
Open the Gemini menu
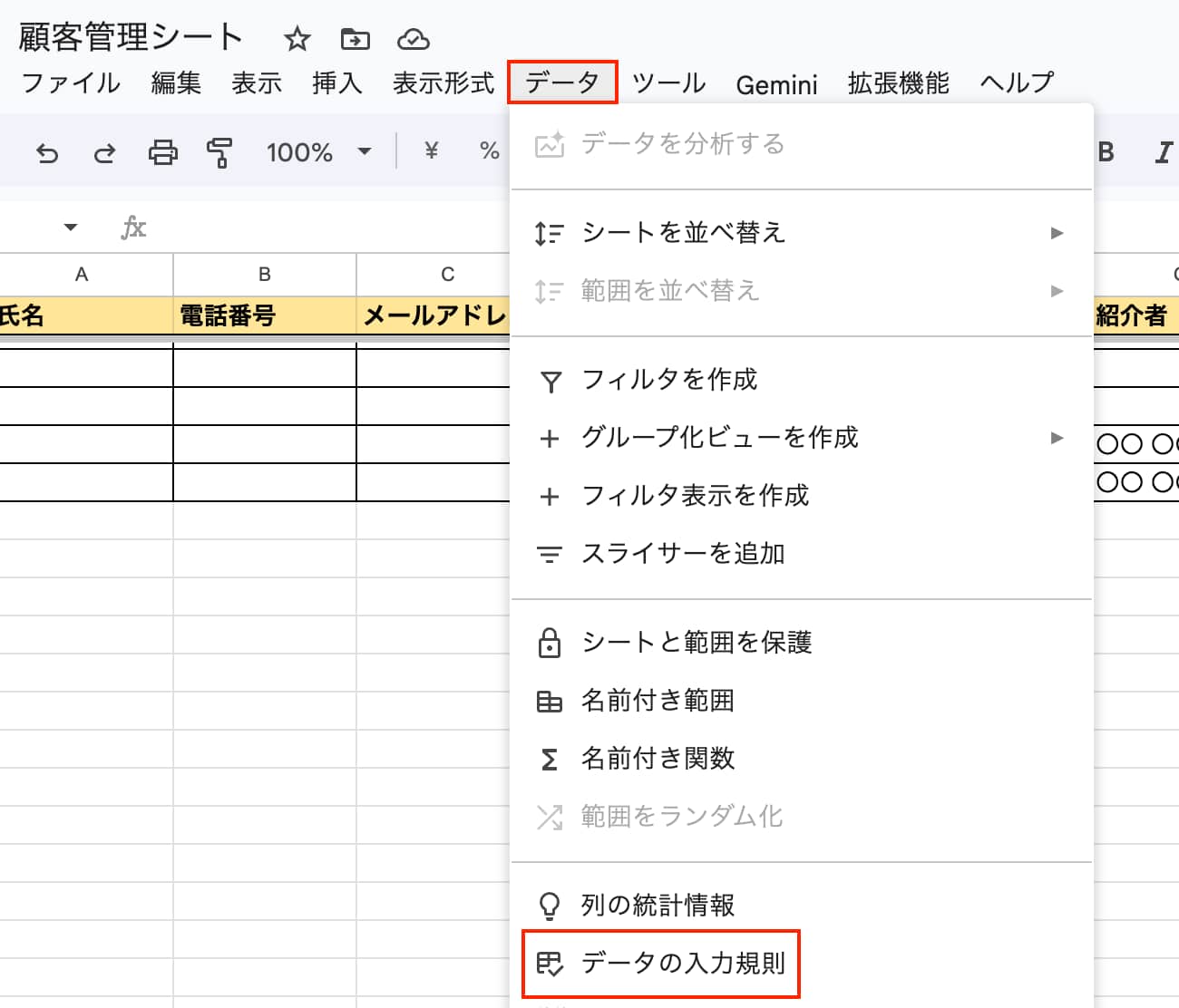pyautogui.click(x=776, y=84)
